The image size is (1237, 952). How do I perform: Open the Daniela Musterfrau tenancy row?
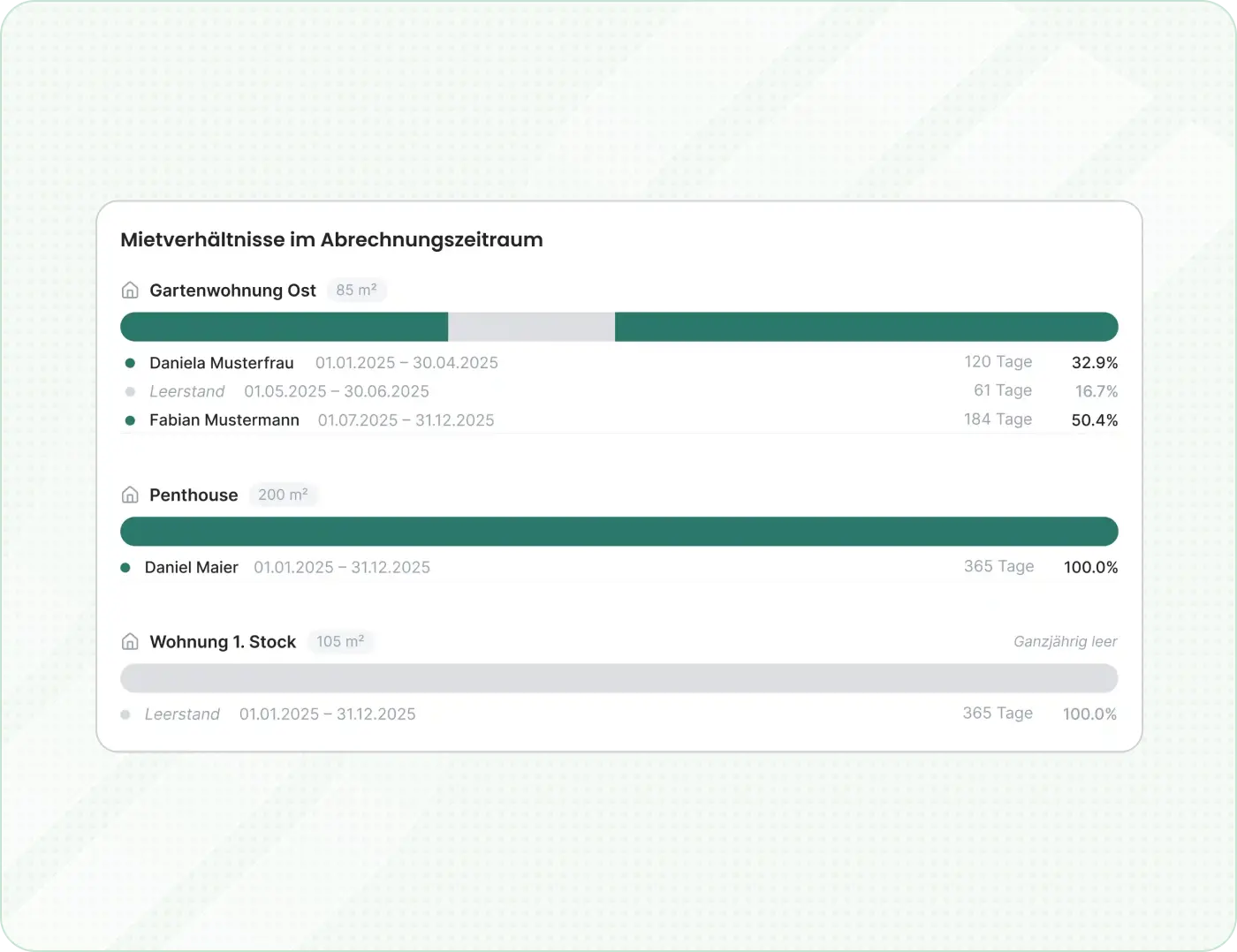pos(221,362)
